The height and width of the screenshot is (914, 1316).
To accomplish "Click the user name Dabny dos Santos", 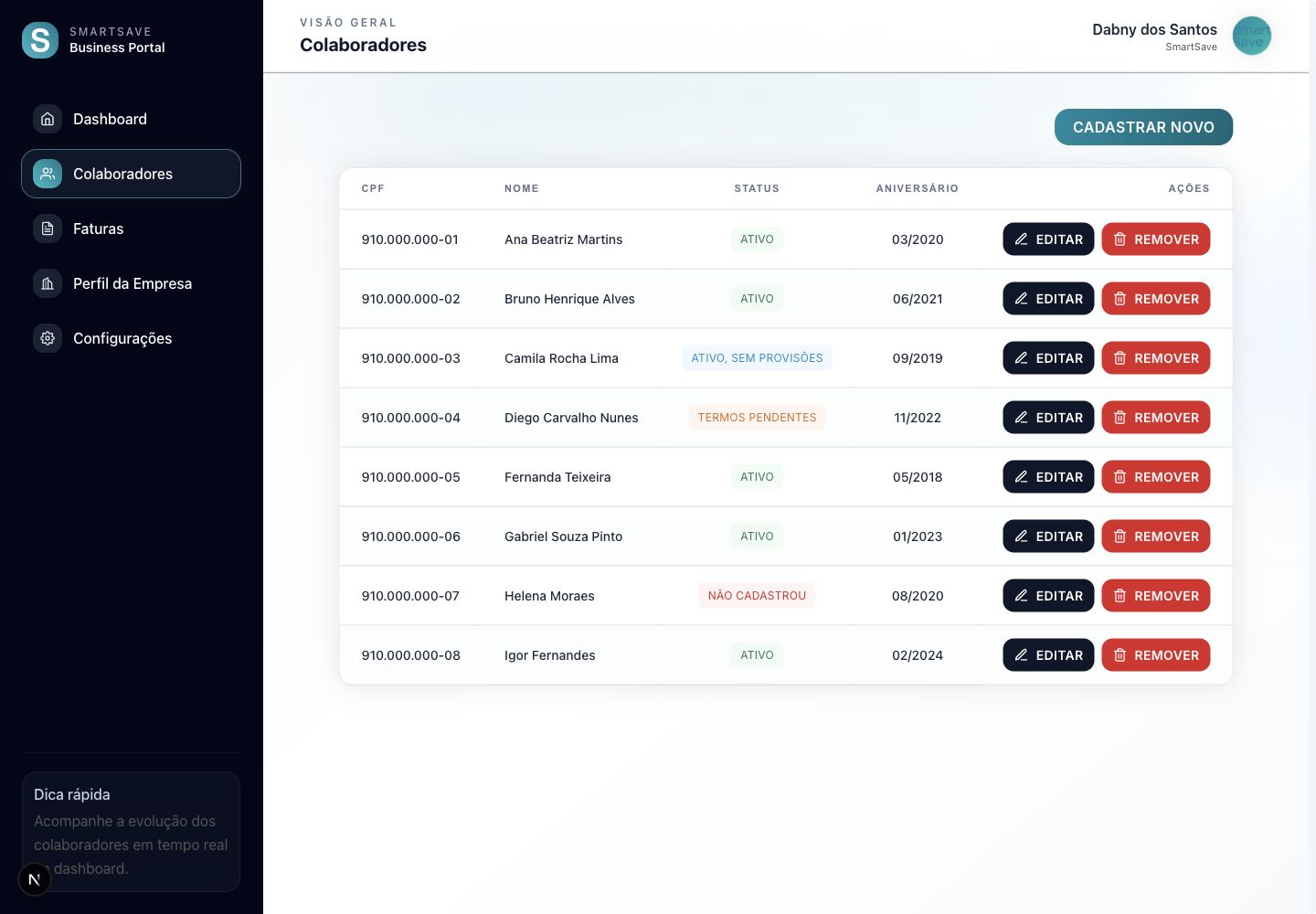I will coord(1154,29).
